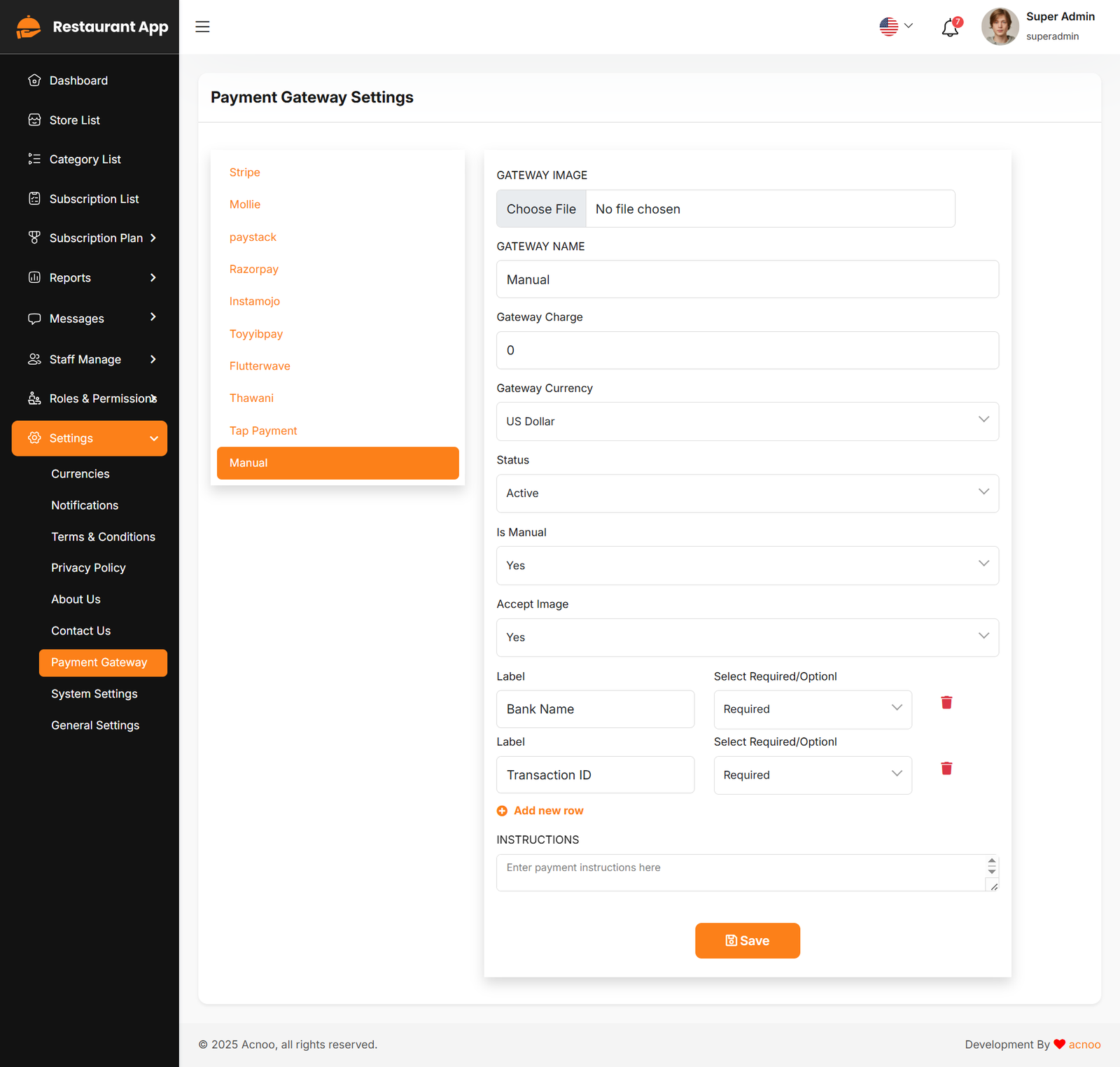Screen dimensions: 1120x1067
Task: Open the Accept Image dropdown
Action: tap(747, 637)
